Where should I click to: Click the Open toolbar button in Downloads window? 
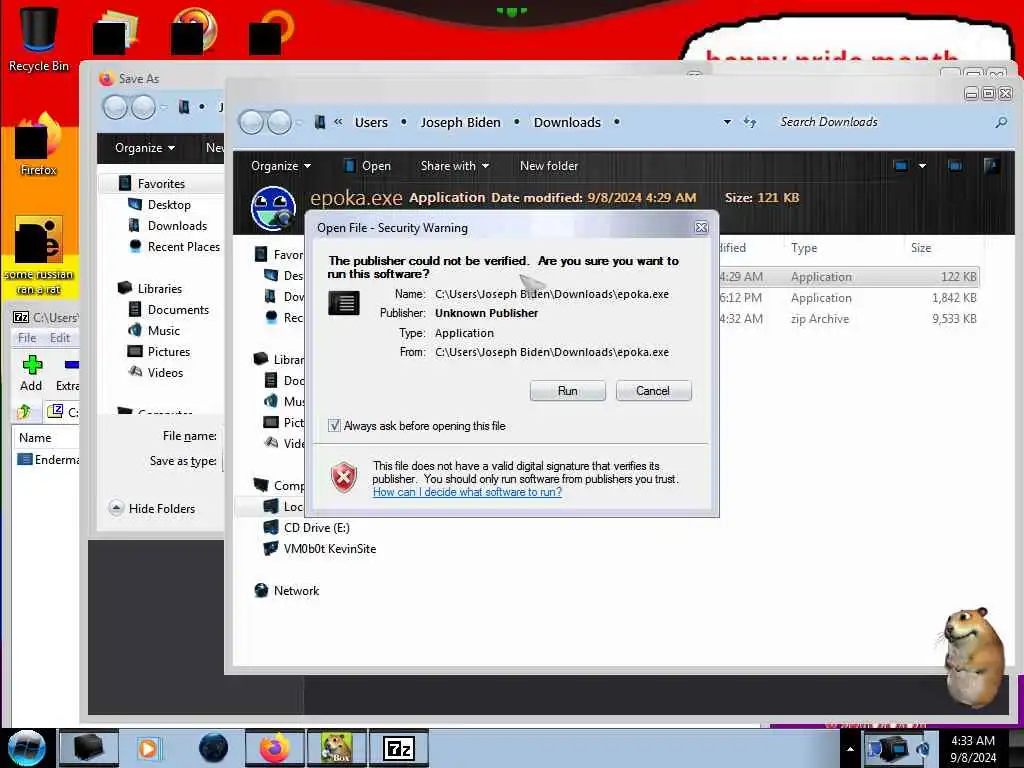(368, 166)
